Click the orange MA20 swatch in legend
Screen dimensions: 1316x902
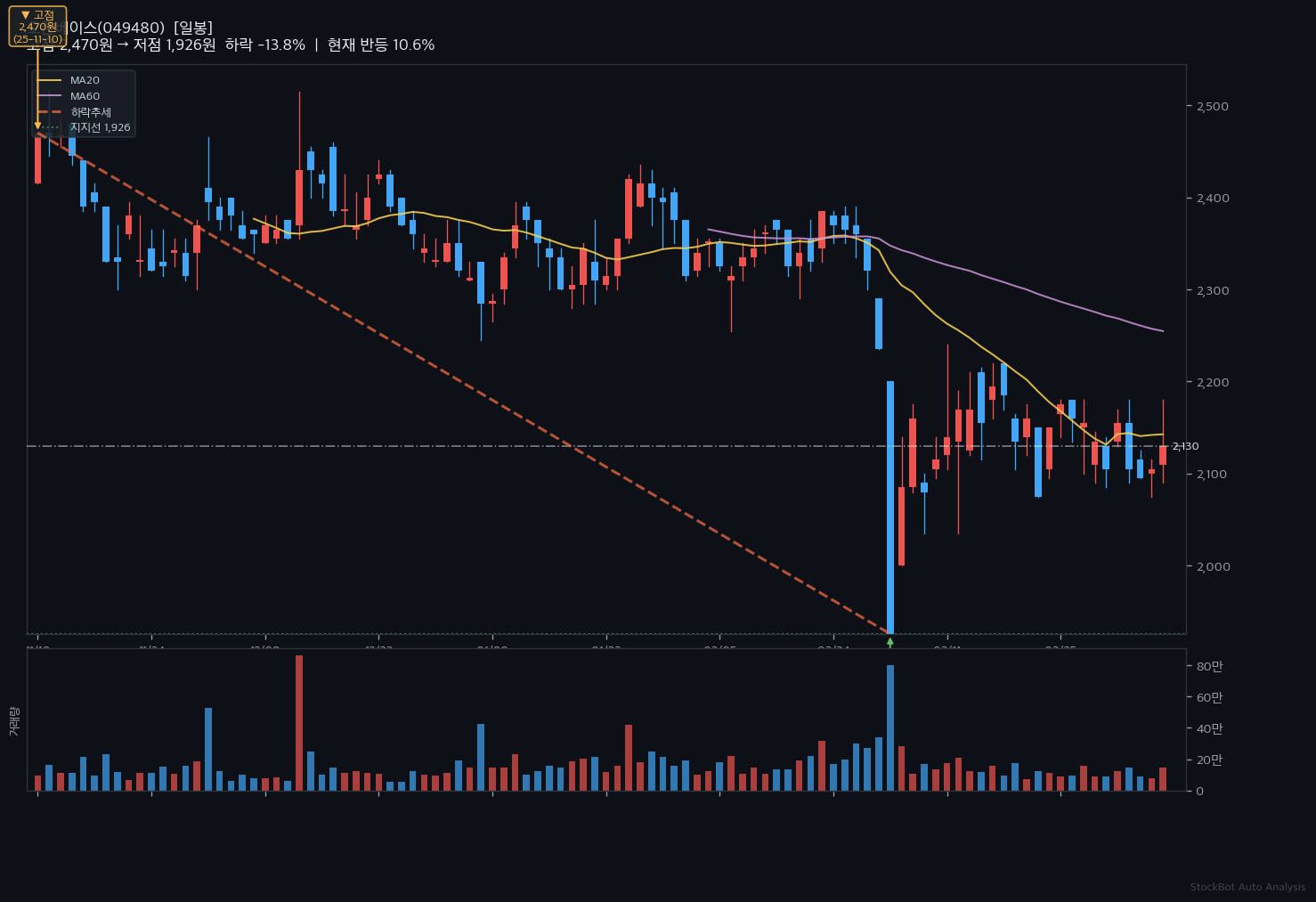click(49, 80)
